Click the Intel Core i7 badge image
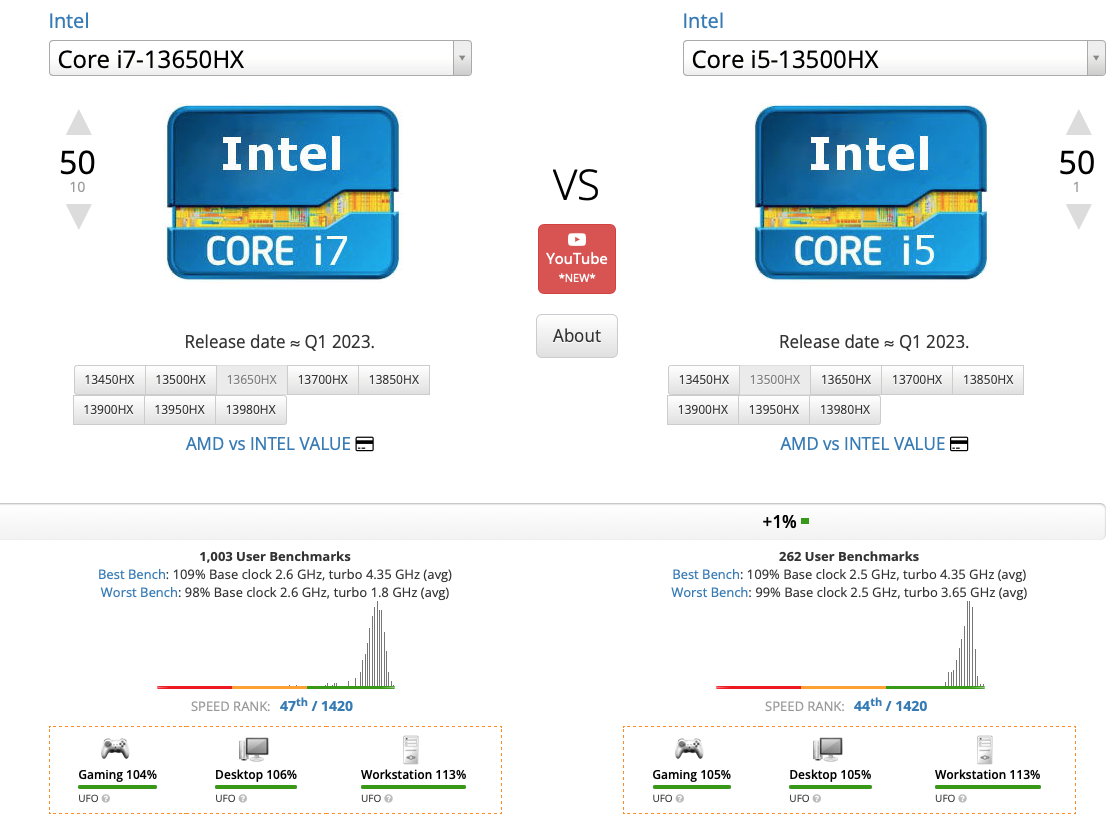Image resolution: width=1114 pixels, height=823 pixels. [x=283, y=193]
